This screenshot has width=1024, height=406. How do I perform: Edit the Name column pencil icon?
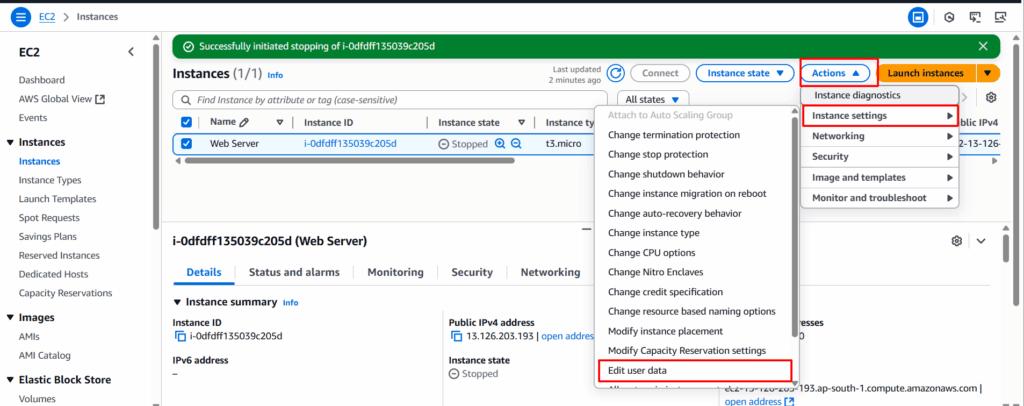pos(244,122)
